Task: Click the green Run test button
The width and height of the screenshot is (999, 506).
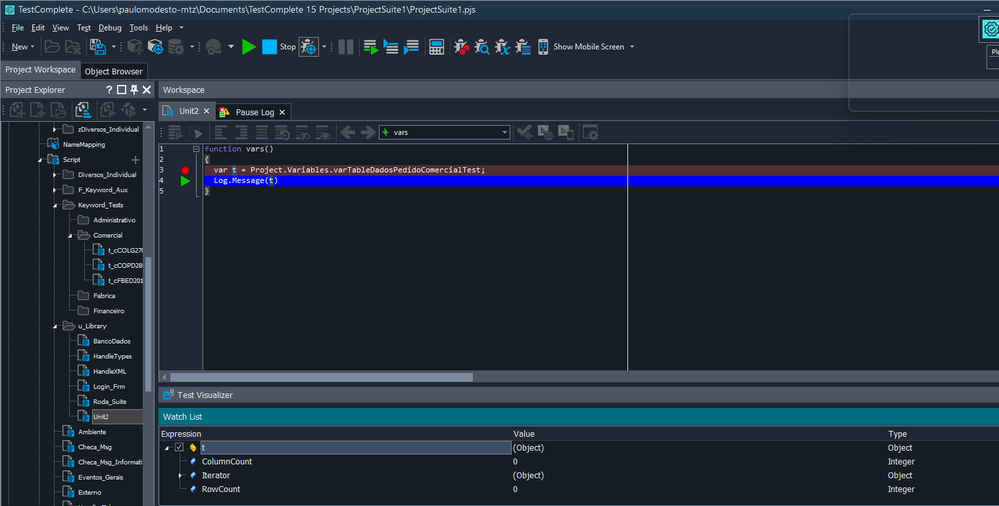Action: pyautogui.click(x=249, y=47)
